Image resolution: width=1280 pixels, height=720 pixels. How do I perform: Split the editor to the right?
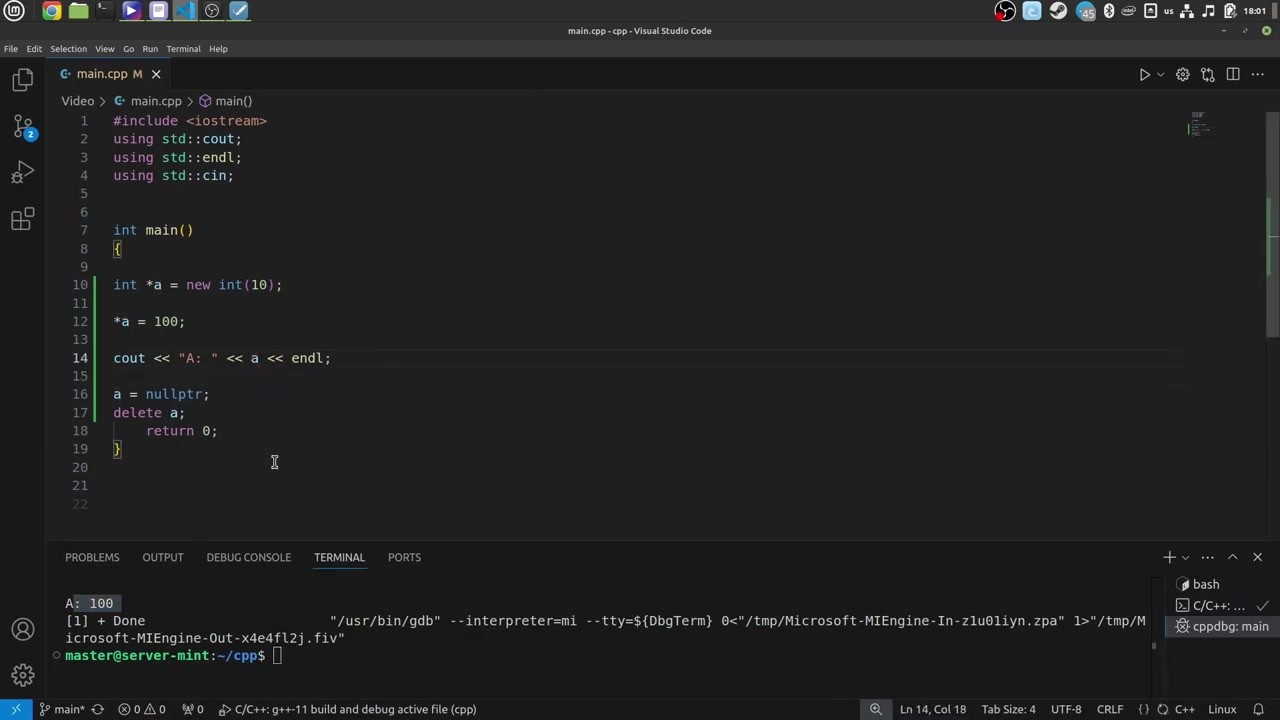[1233, 75]
